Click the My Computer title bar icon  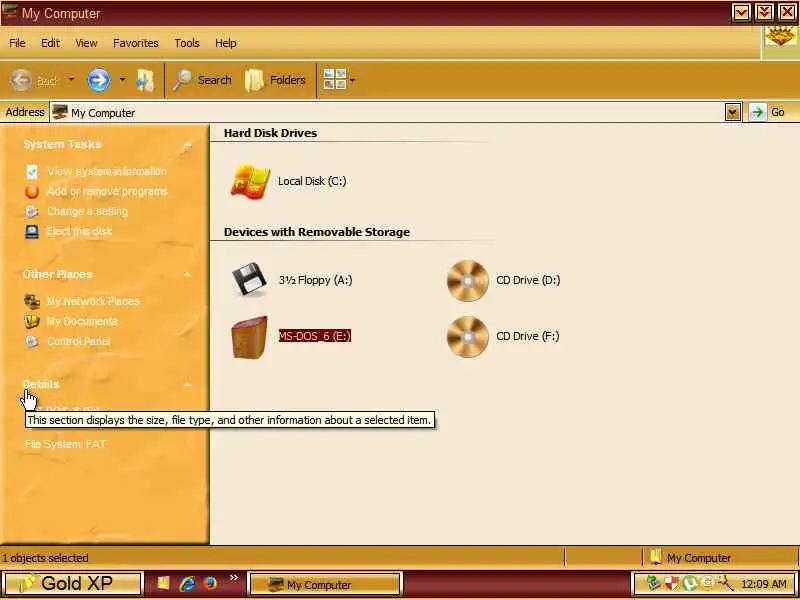point(10,12)
